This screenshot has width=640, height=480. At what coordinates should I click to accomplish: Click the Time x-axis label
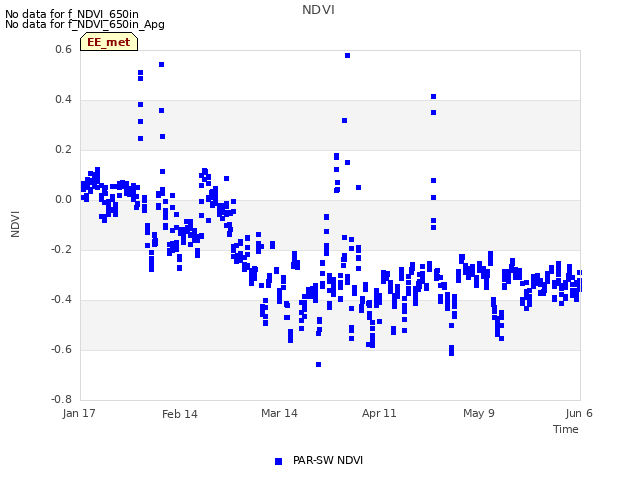[x=566, y=429]
